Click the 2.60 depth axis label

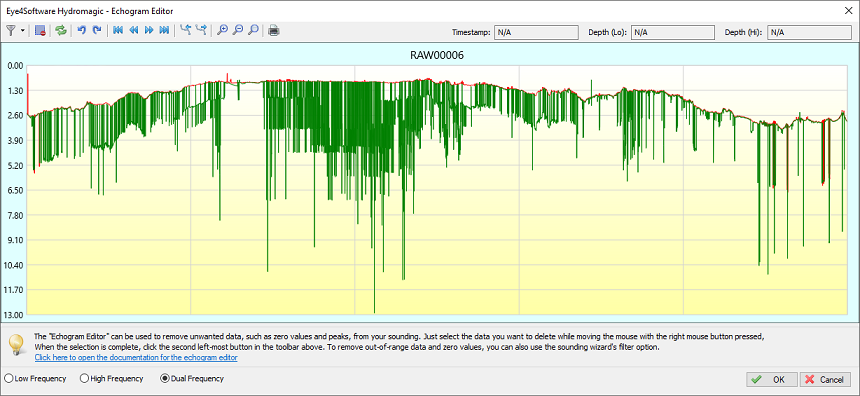pyautogui.click(x=15, y=115)
